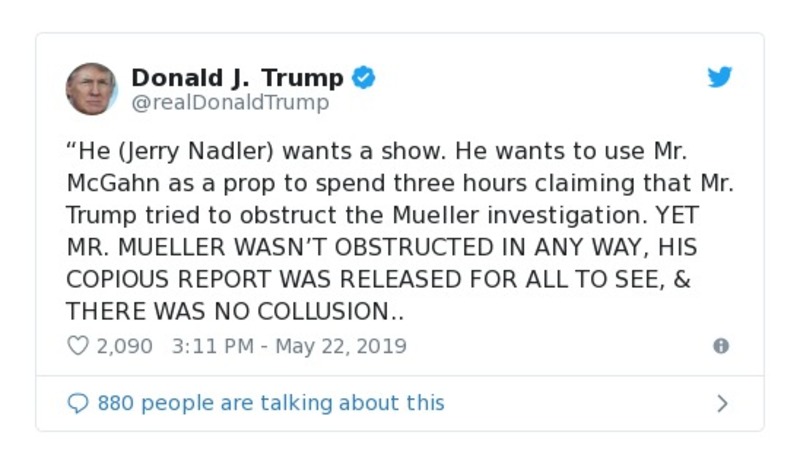Click the May 22, 2019 date

pos(341,346)
